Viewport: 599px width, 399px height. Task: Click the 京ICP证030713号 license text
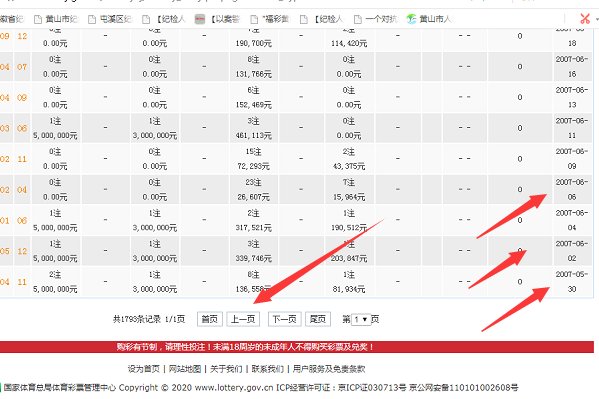coord(372,388)
